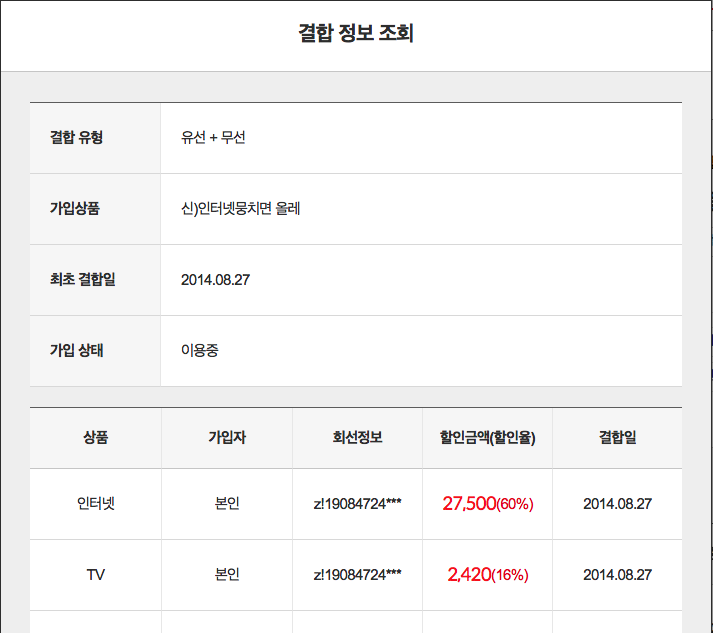Image resolution: width=713 pixels, height=633 pixels.
Task: Select the 인터넷 product cell
Action: pos(96,504)
